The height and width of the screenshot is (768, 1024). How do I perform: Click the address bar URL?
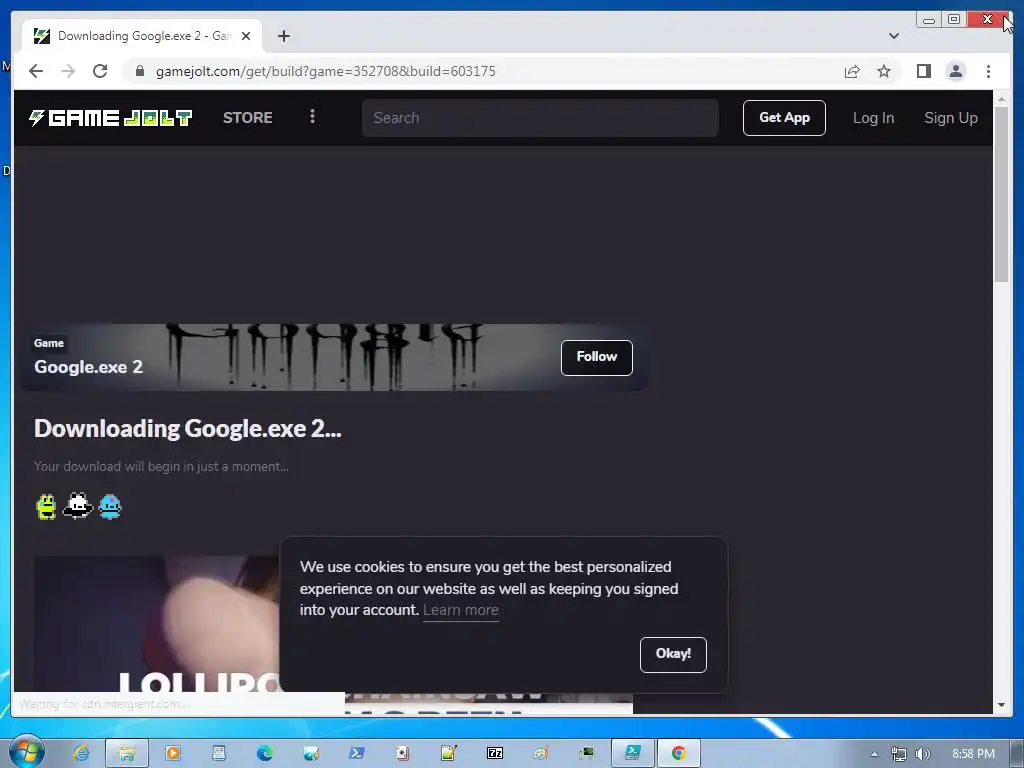click(325, 71)
